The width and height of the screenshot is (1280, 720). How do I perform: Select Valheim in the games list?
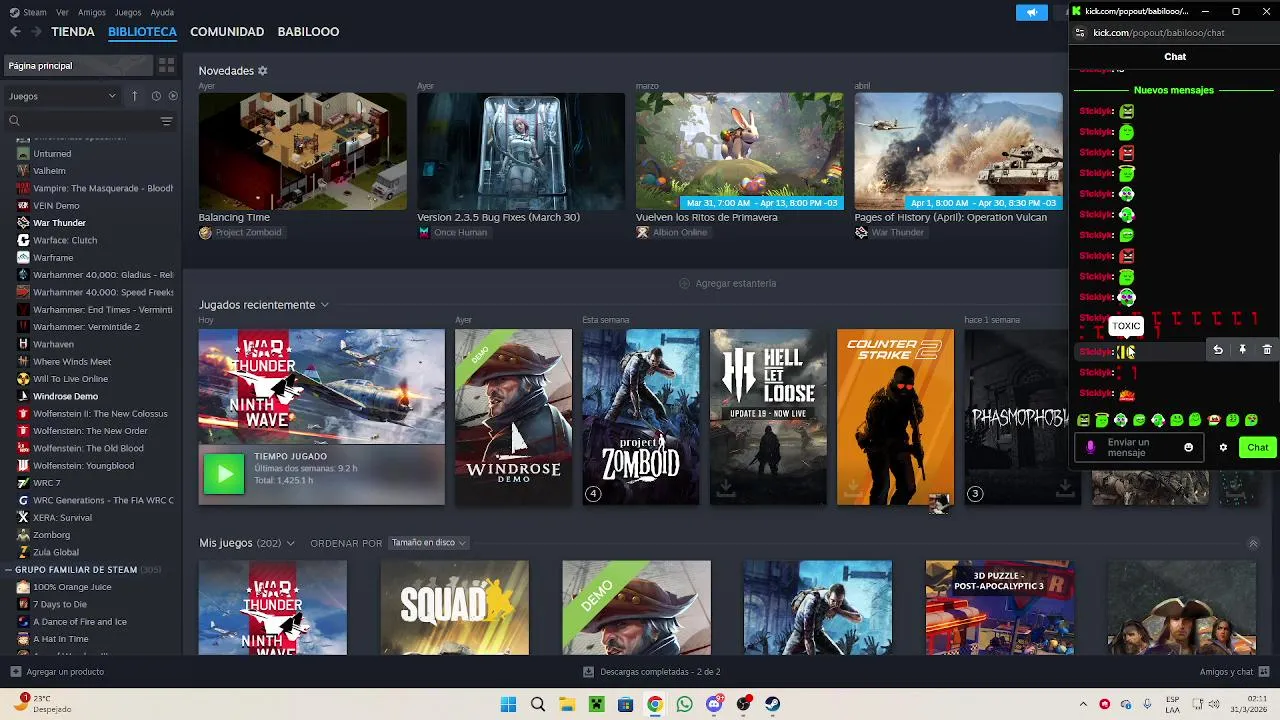tap(49, 171)
